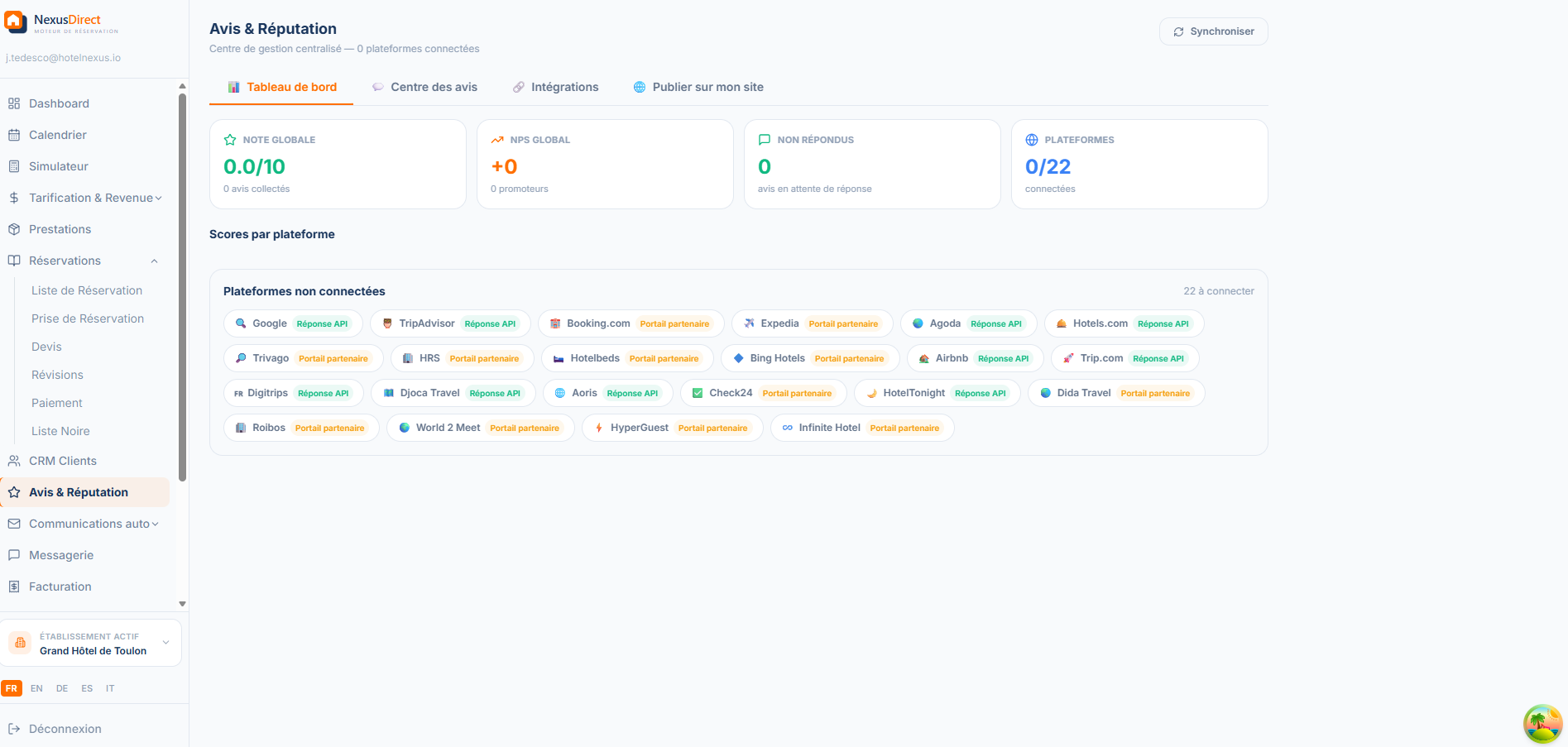Click the Infinite Hotel platform chip
Viewport: 1568px width, 747px height.
click(x=861, y=428)
